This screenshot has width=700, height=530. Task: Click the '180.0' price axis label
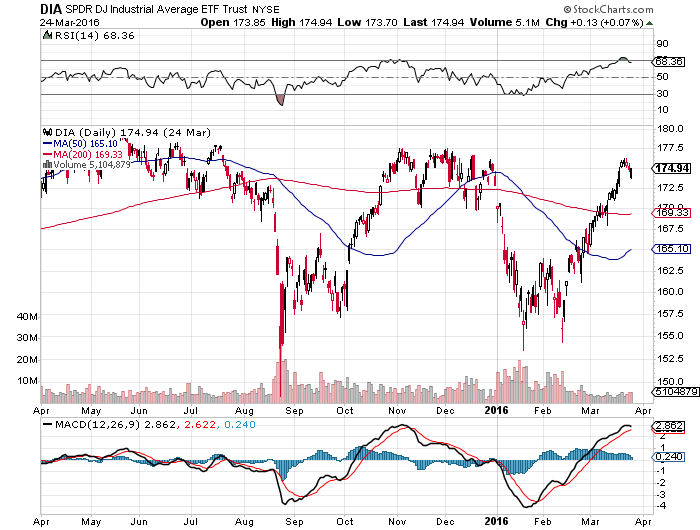coord(671,129)
